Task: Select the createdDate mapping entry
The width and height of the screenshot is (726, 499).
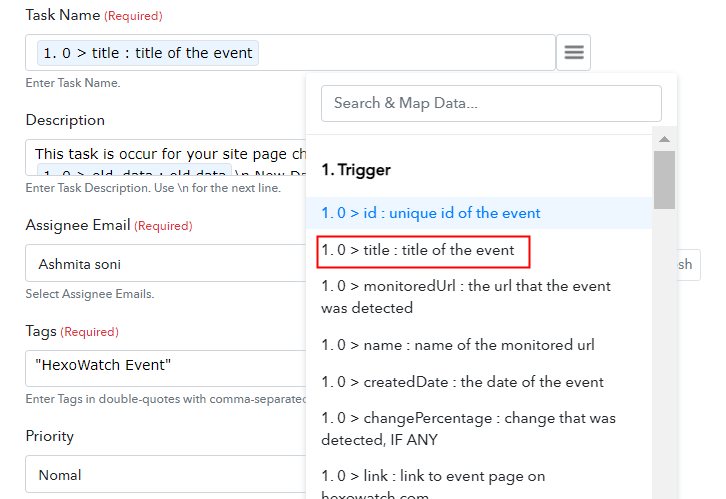Action: coord(479,382)
